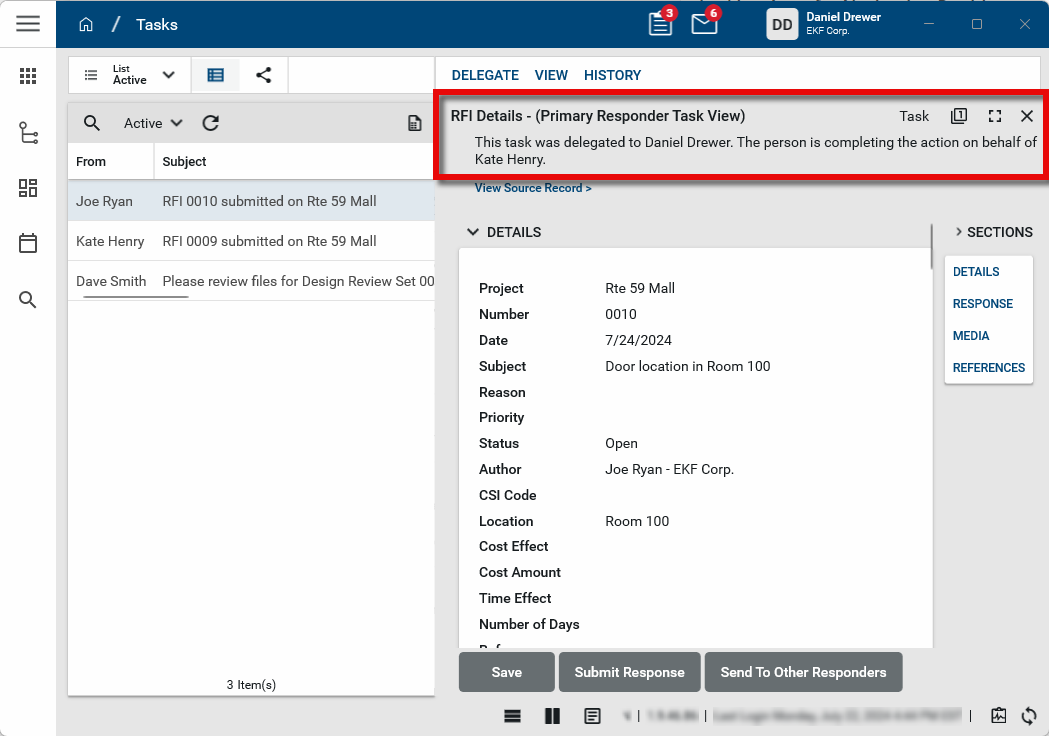Image resolution: width=1049 pixels, height=736 pixels.
Task: Refresh the active task list
Action: (x=210, y=123)
